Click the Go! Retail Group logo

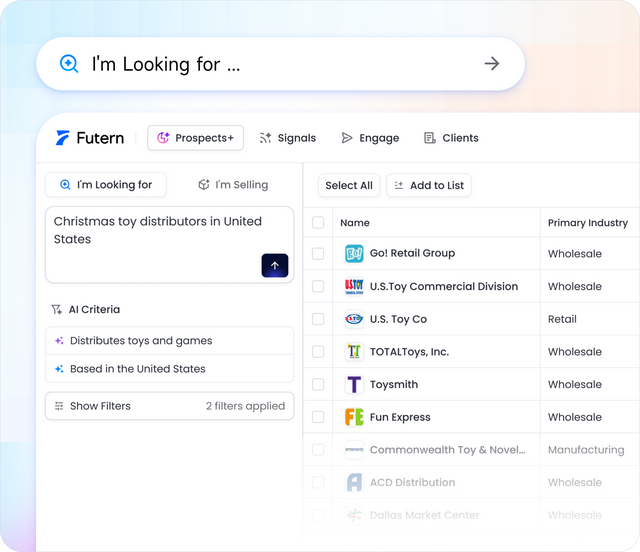tap(354, 254)
